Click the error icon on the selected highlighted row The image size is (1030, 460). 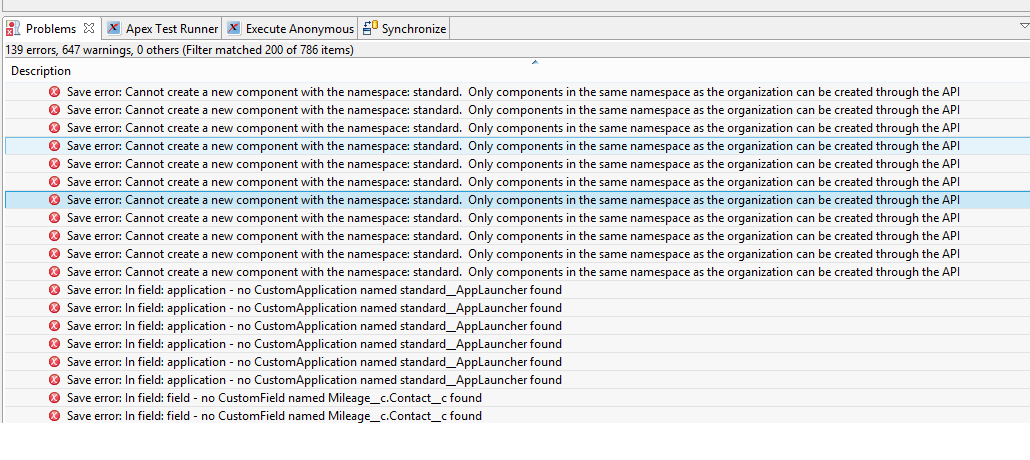54,200
